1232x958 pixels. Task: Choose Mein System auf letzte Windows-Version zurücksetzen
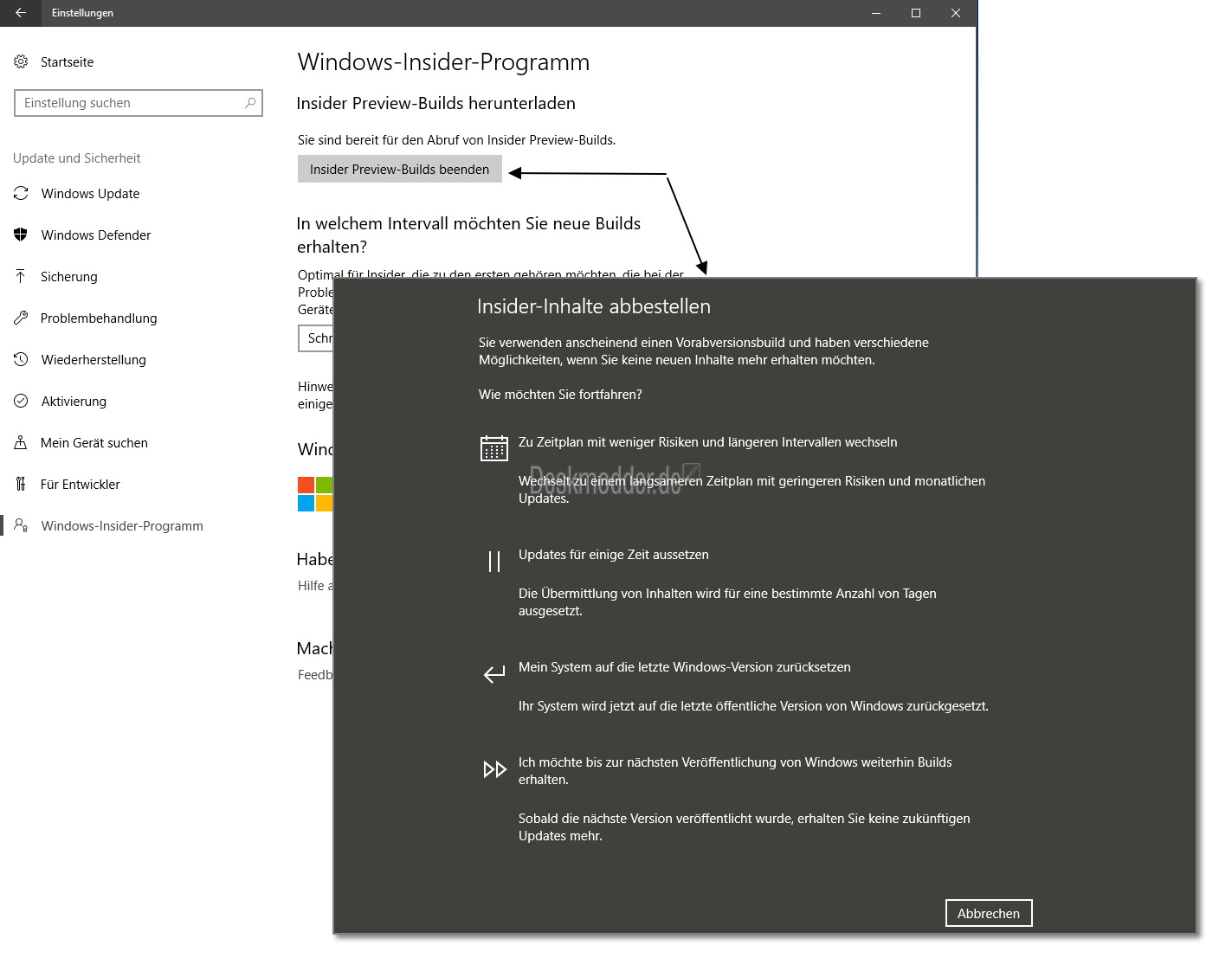tap(684, 667)
